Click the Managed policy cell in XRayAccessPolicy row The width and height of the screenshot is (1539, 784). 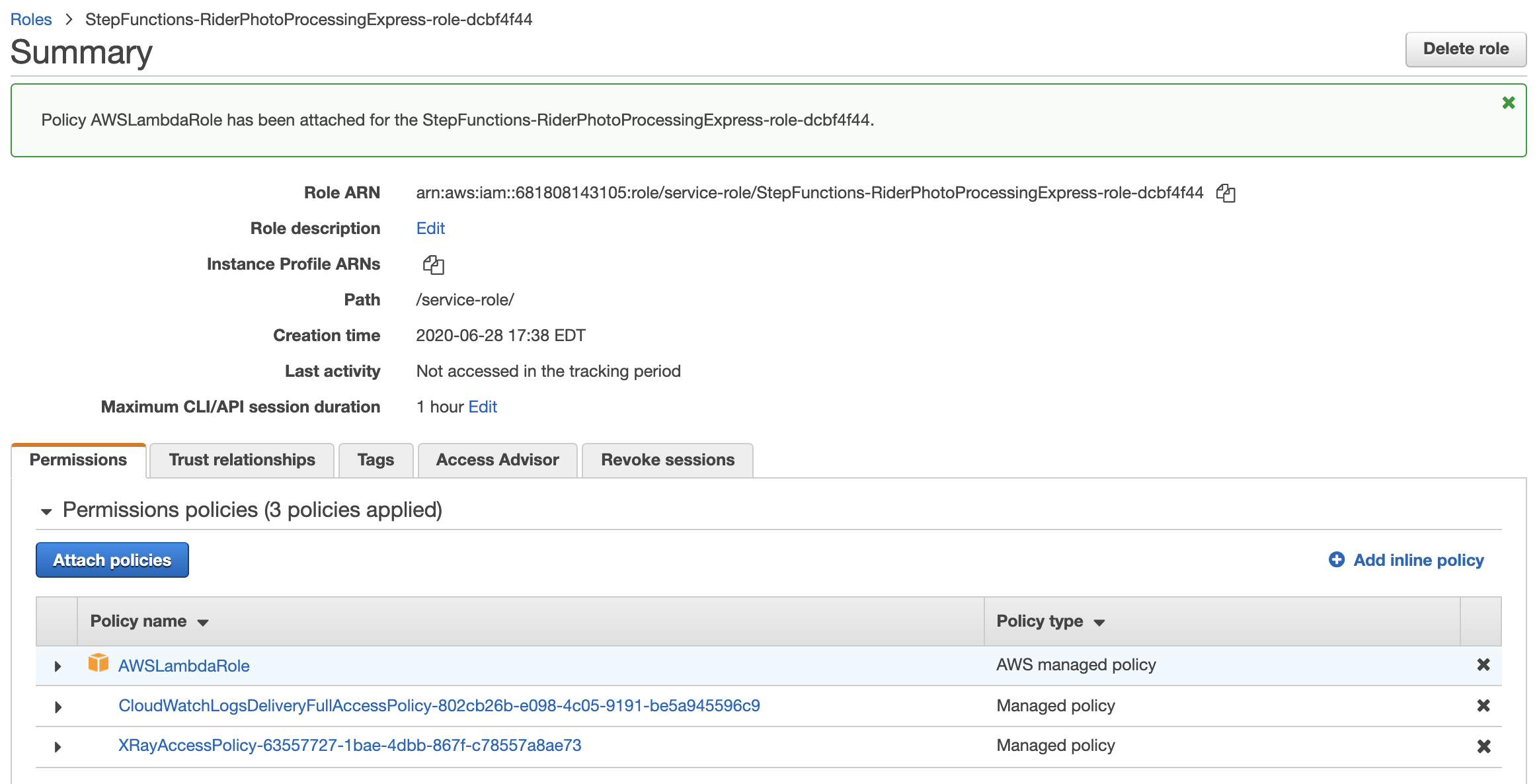click(1056, 745)
